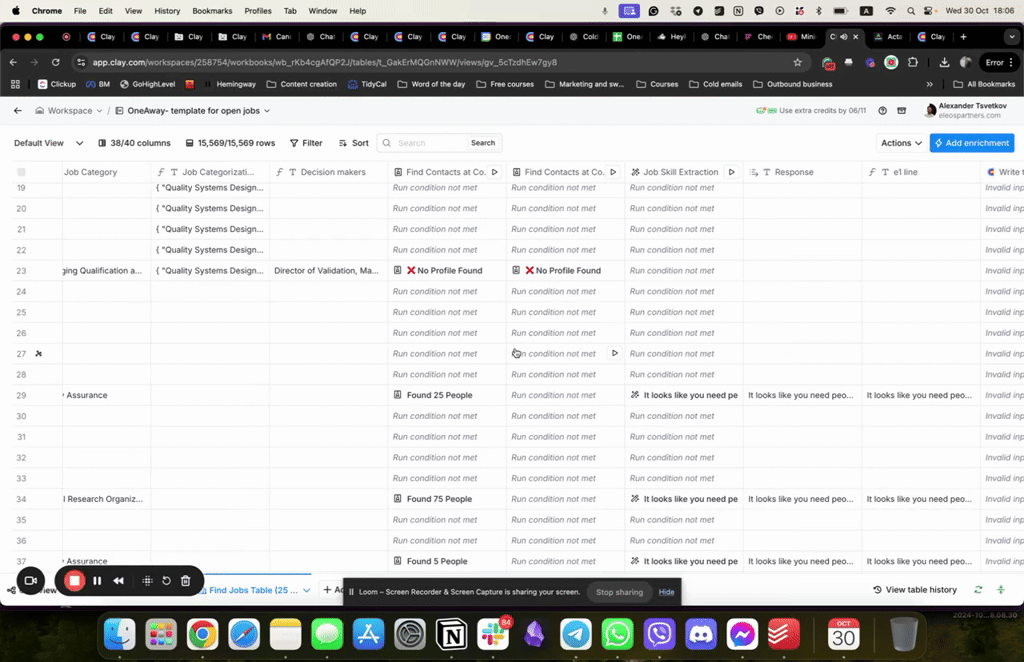Open GoHighLevel bookmark

tap(148, 84)
